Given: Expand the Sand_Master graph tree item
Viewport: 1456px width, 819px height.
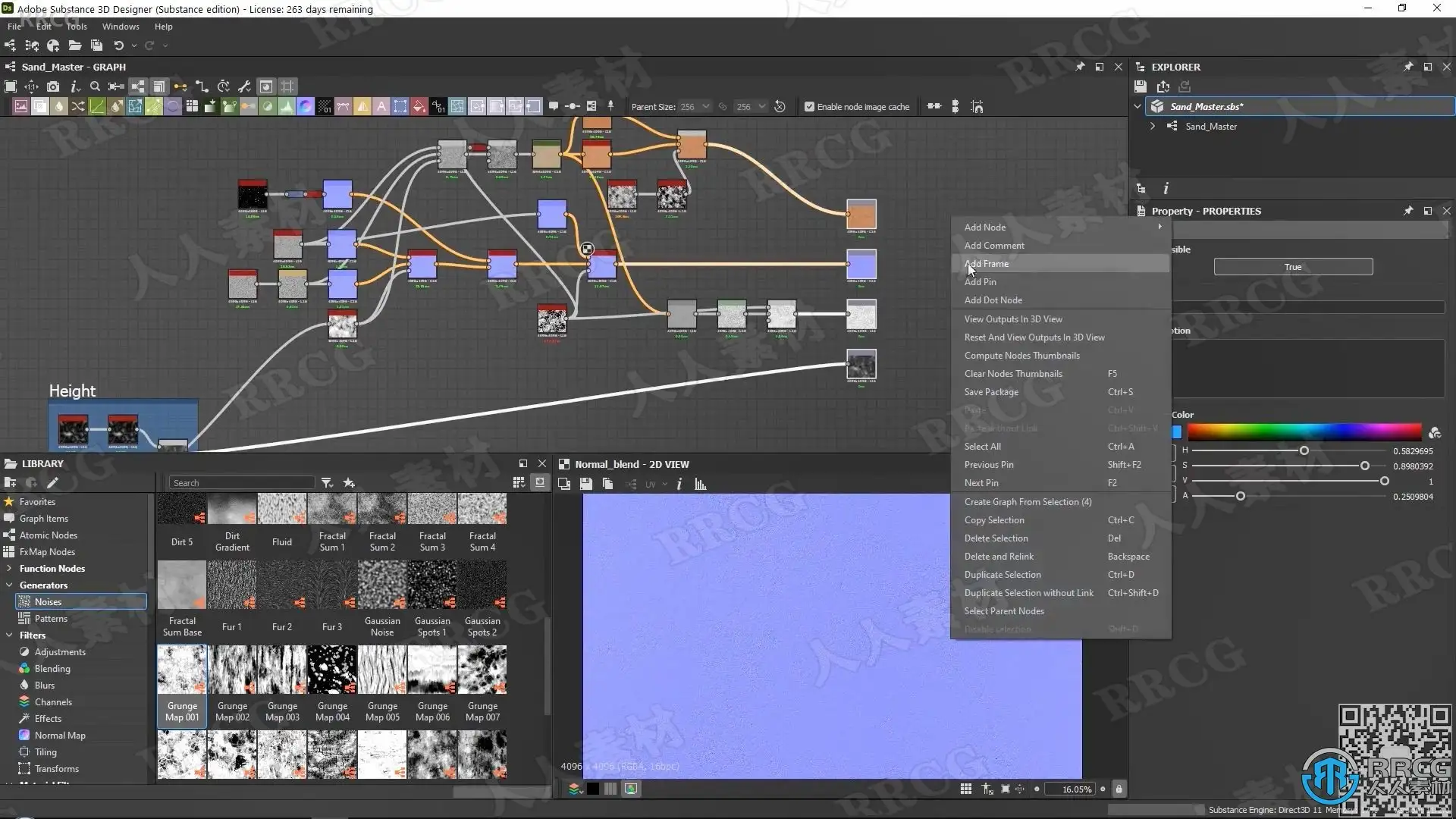Looking at the screenshot, I should [x=1153, y=126].
